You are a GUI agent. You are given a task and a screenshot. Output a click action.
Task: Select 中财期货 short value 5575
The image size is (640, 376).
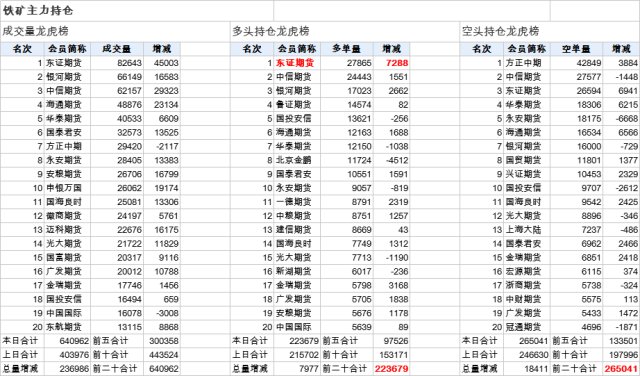tap(591, 299)
